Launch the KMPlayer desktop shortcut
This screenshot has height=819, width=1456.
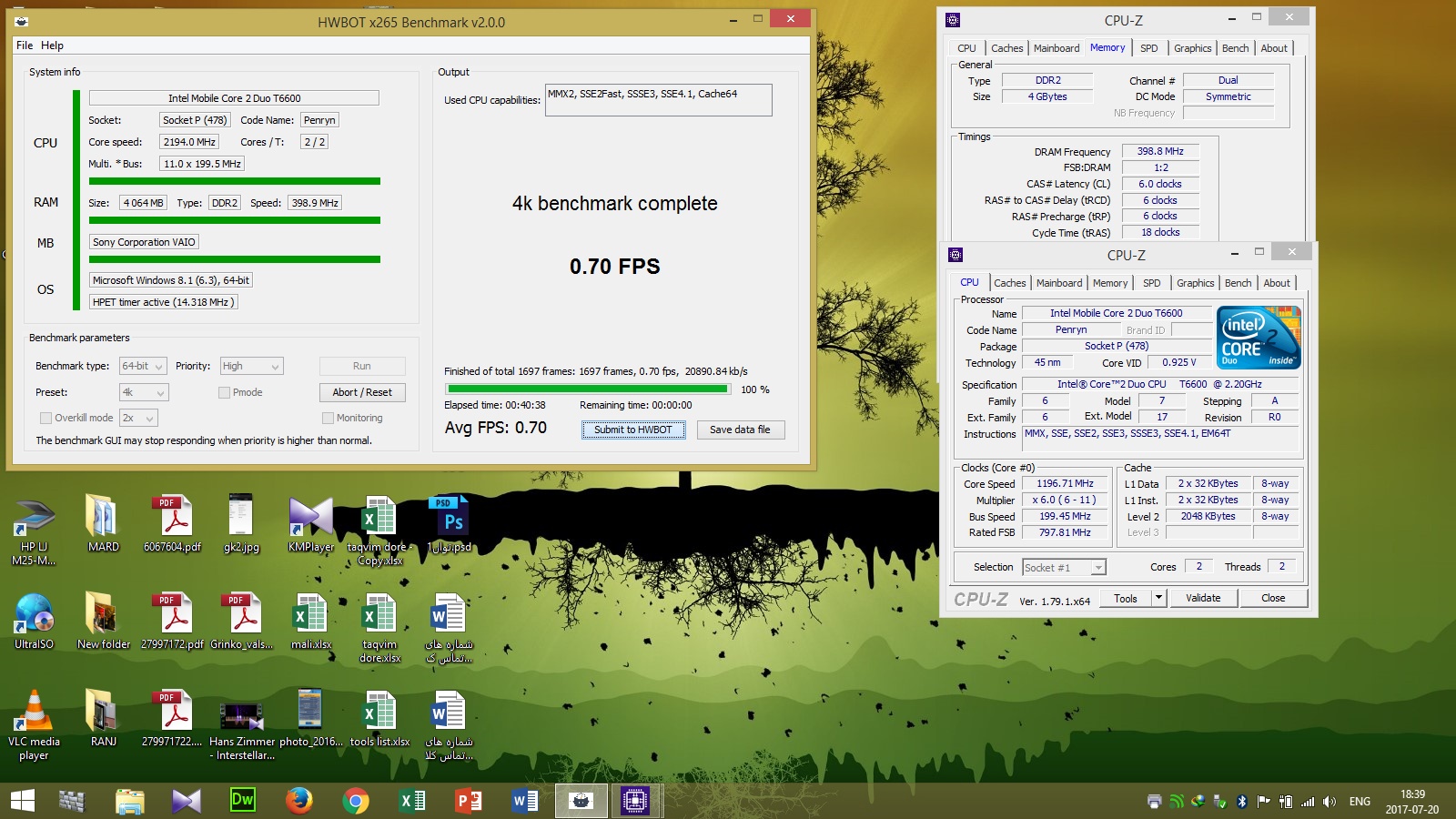tap(310, 524)
